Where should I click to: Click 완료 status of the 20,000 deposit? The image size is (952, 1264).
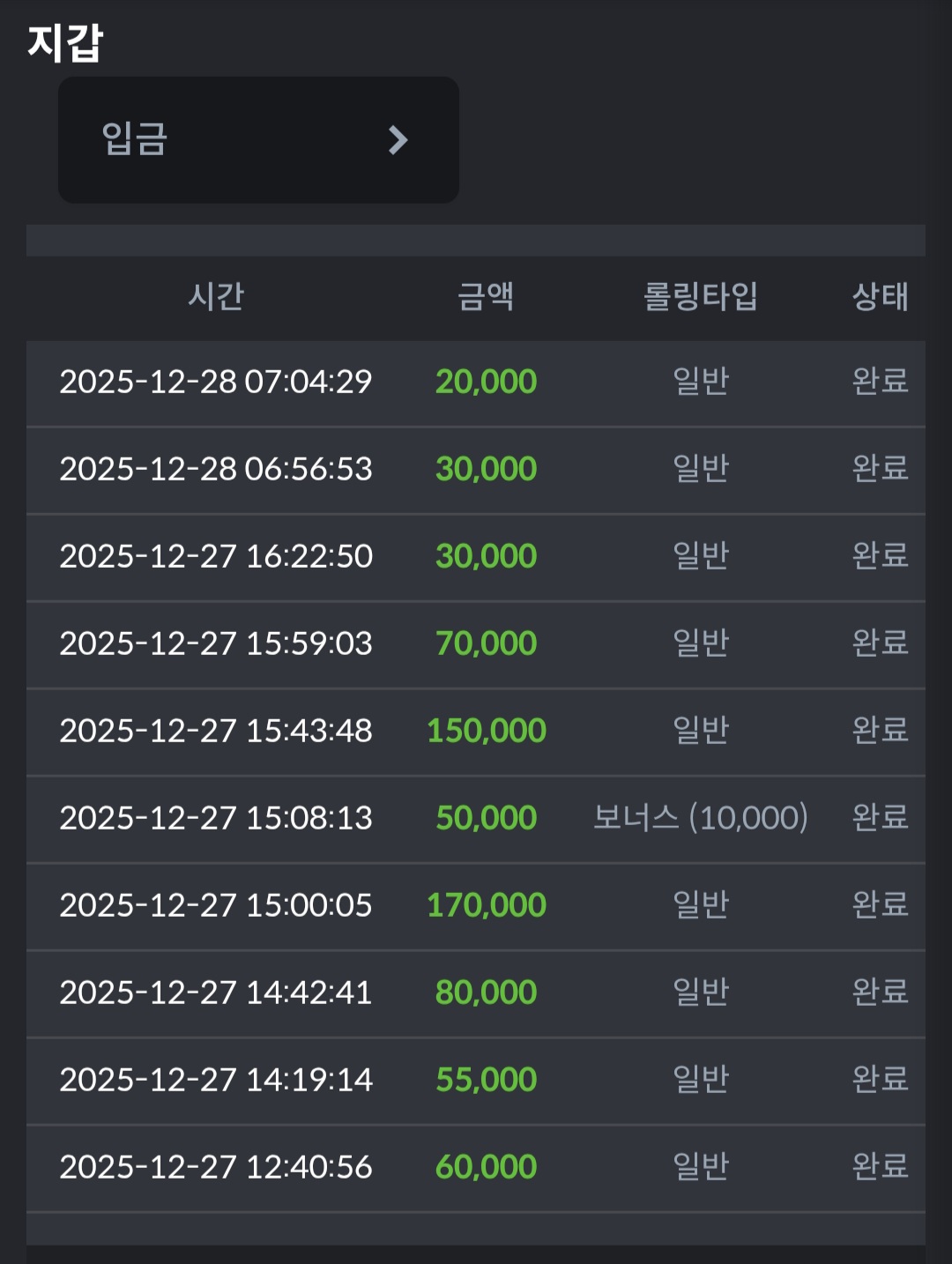pos(880,382)
